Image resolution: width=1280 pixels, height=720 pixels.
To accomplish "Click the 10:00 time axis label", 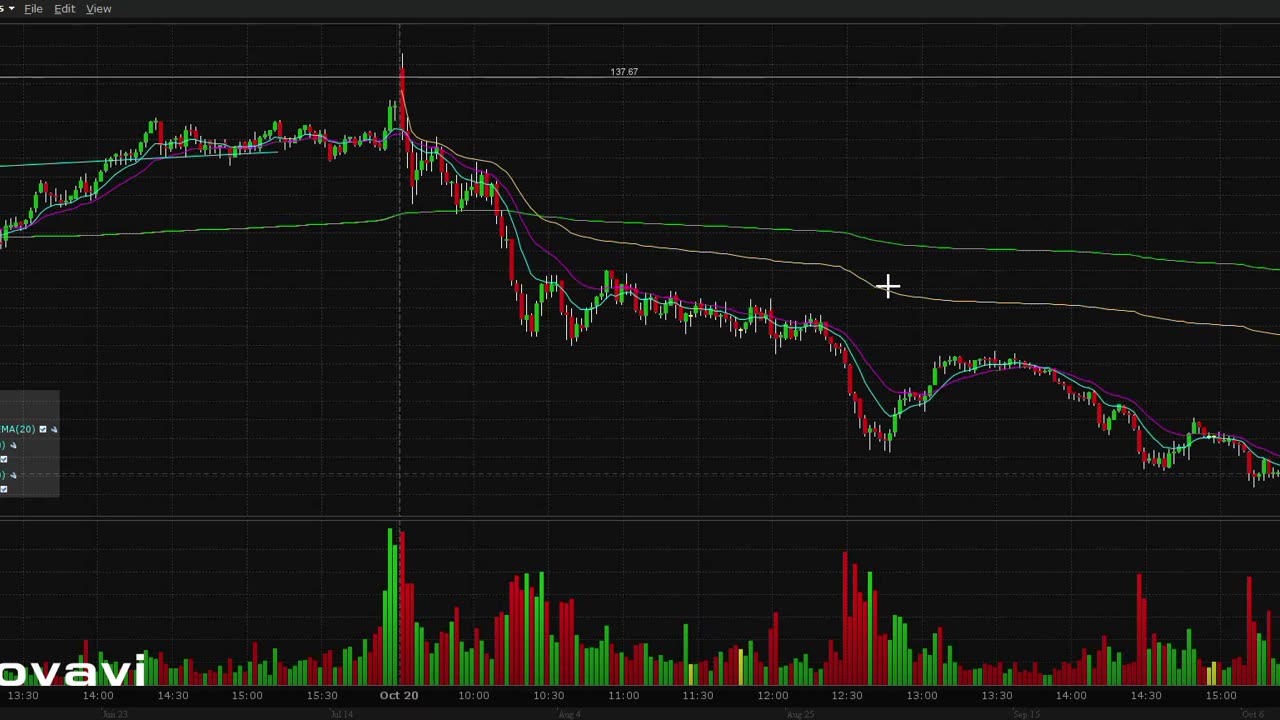I will (x=474, y=695).
